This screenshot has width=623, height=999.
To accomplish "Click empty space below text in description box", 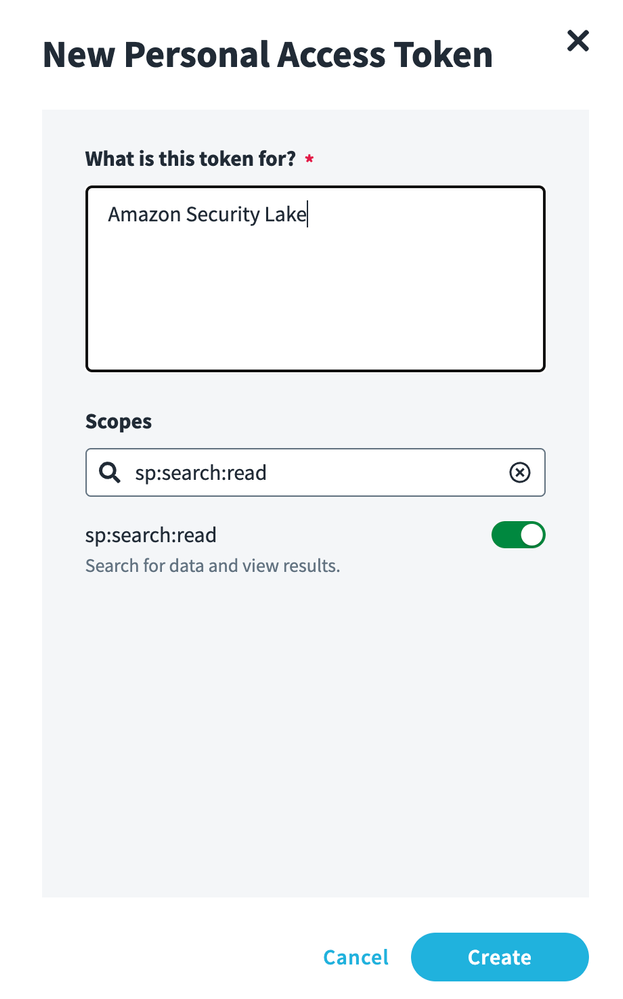I will [315, 310].
